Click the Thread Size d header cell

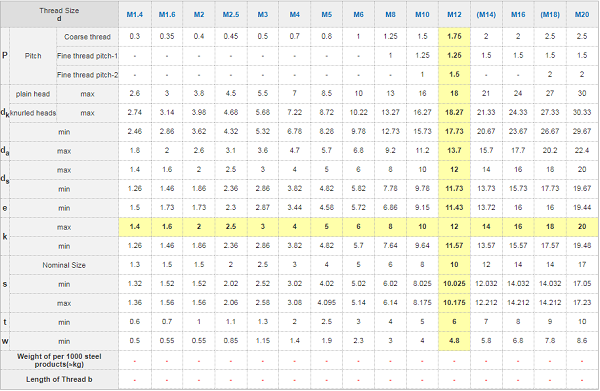click(x=59, y=14)
